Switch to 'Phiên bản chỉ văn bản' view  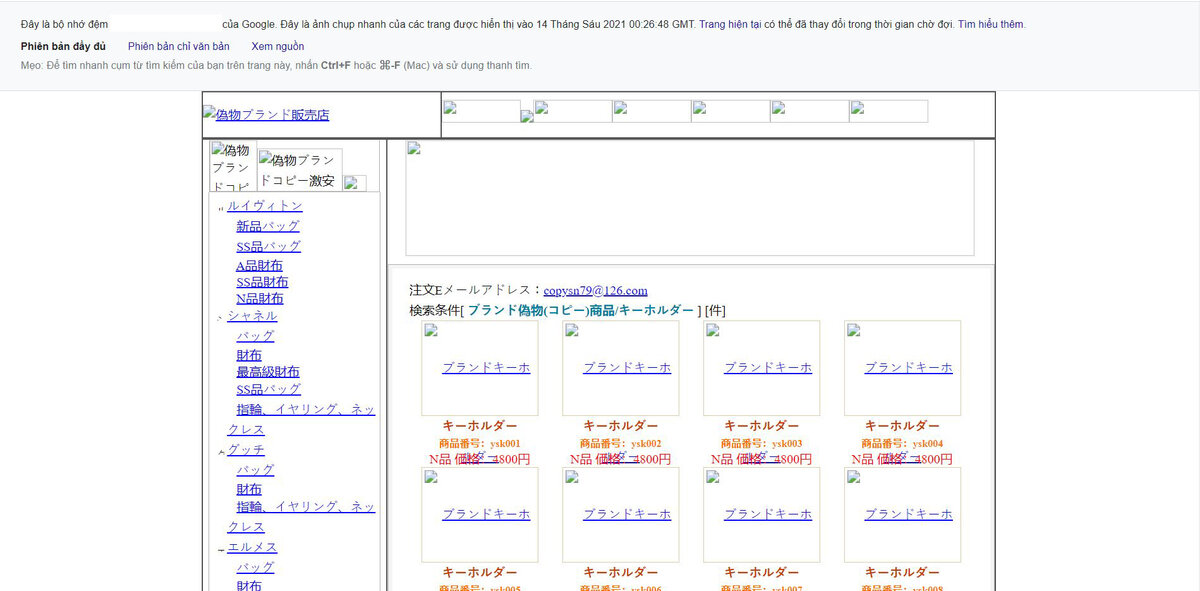tap(179, 46)
